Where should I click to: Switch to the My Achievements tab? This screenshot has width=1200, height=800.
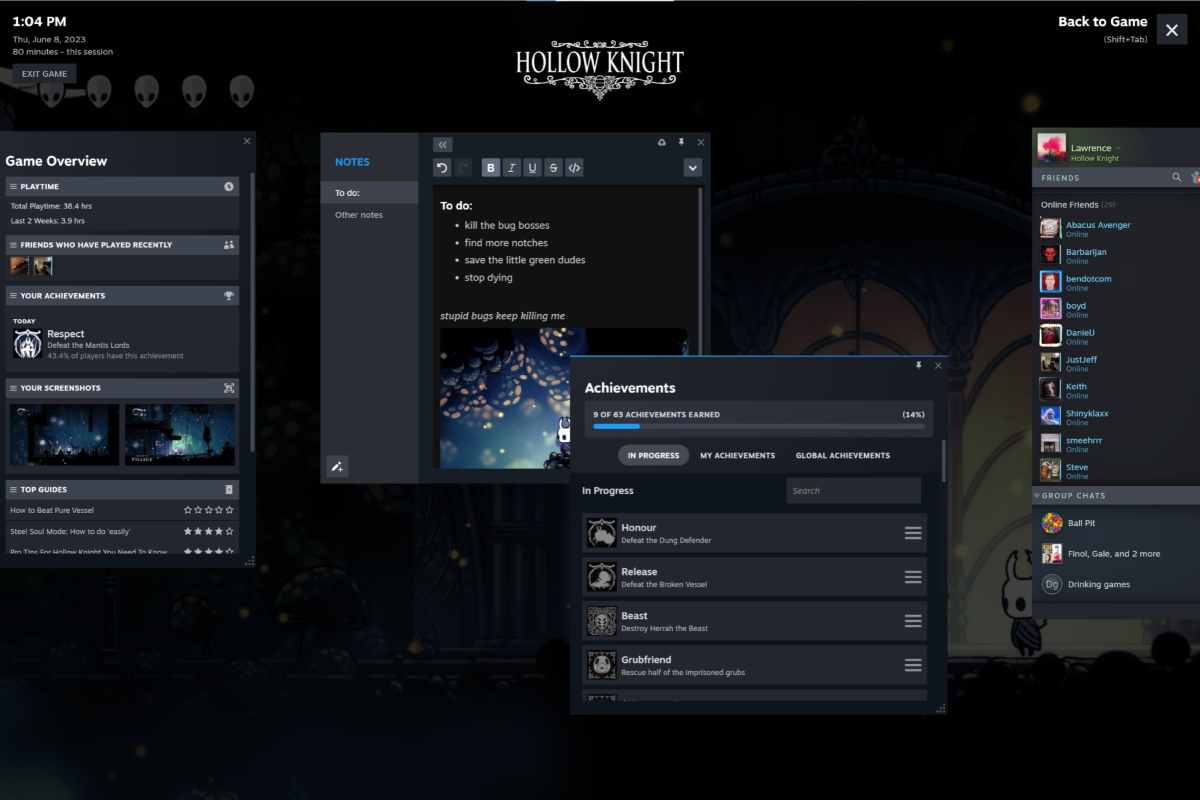coord(738,455)
